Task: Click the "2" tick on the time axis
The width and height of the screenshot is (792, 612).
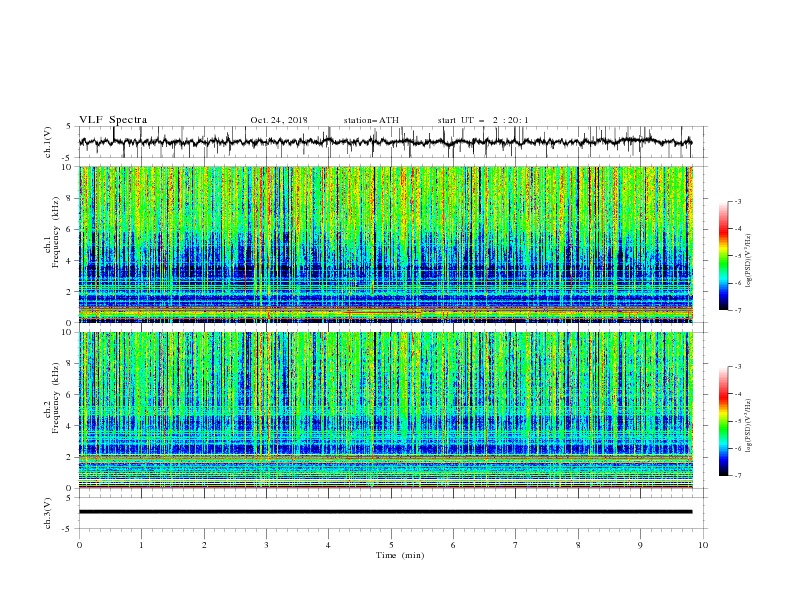Action: 204,545
